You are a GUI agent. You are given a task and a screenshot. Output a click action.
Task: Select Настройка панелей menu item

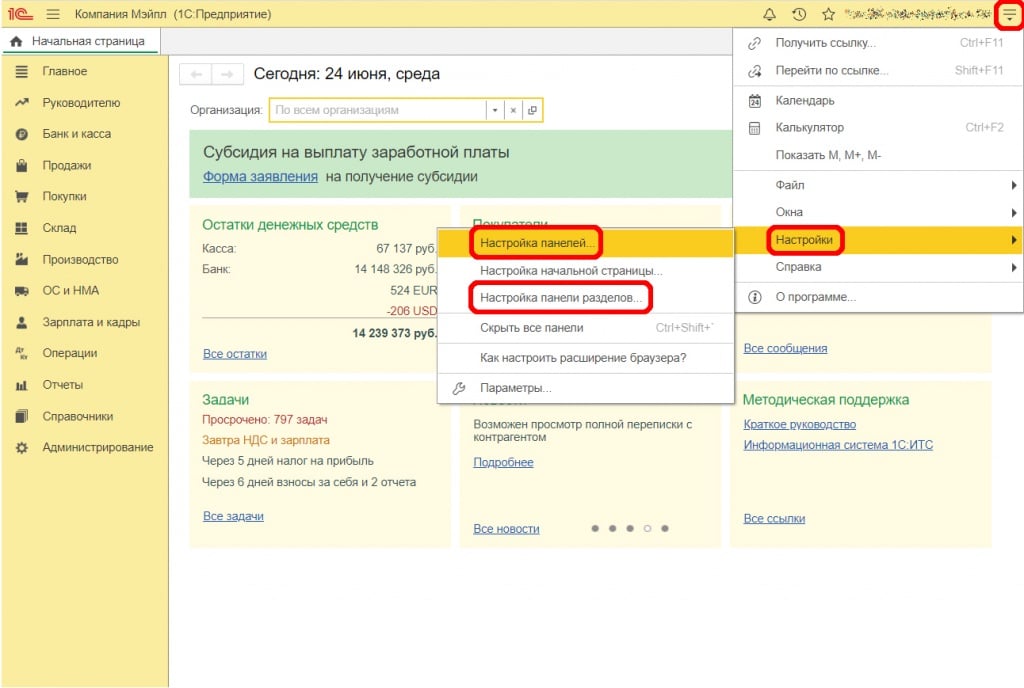pyautogui.click(x=537, y=242)
